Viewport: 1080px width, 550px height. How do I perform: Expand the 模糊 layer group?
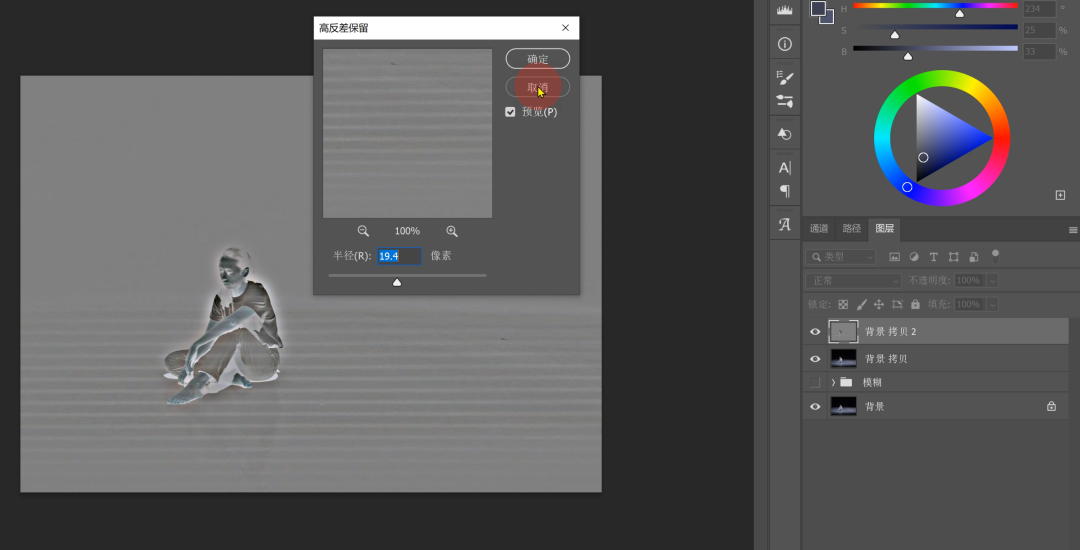[833, 382]
